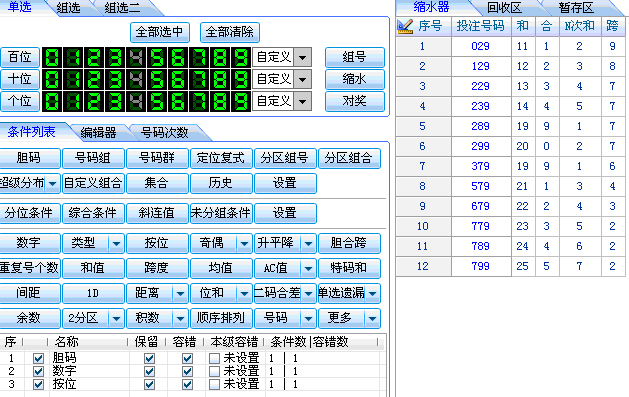Open the 号码次数 tab
Viewport: 629px width, 397px height.
(164, 132)
